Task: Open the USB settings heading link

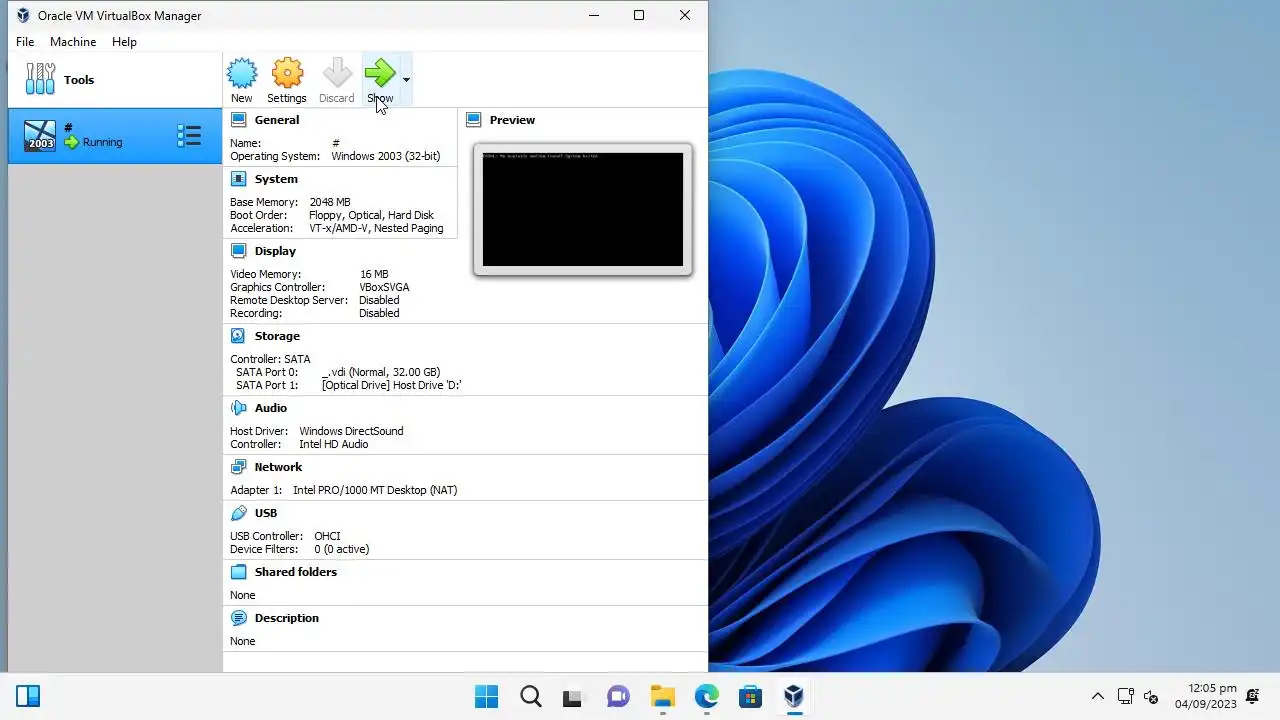Action: (266, 513)
